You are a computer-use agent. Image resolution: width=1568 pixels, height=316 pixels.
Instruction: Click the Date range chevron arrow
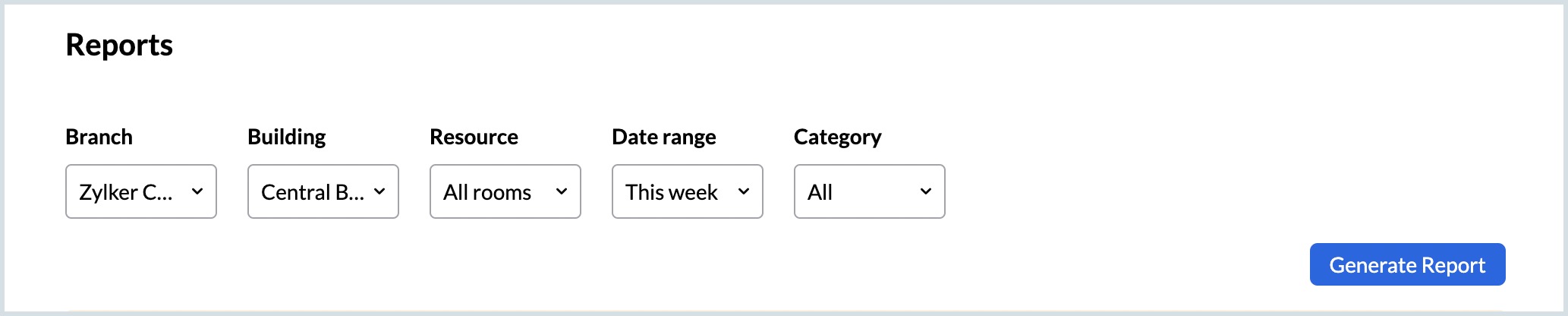[x=744, y=191]
